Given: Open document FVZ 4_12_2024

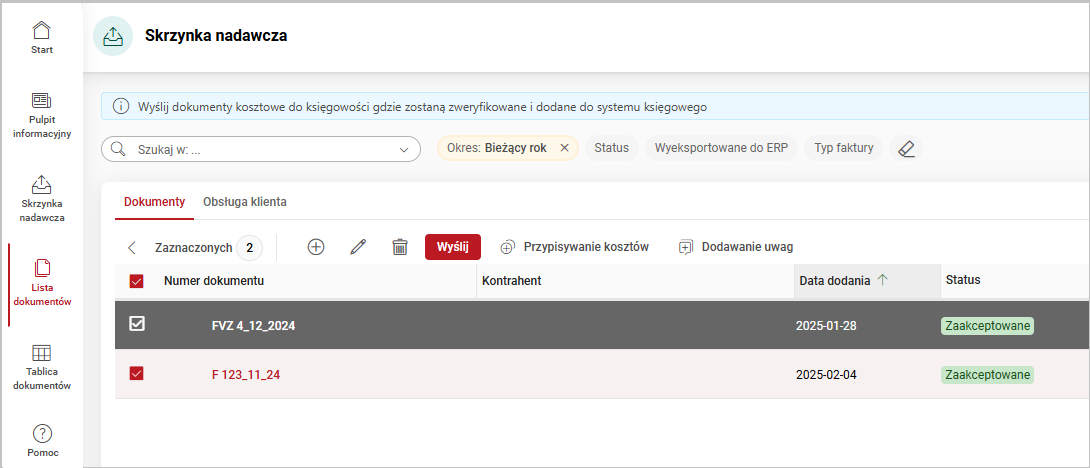Looking at the screenshot, I should tap(254, 325).
